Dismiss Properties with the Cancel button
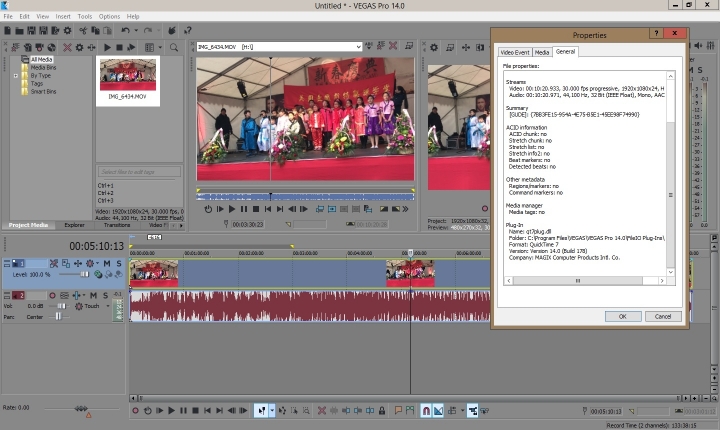The height and width of the screenshot is (430, 720). [663, 317]
